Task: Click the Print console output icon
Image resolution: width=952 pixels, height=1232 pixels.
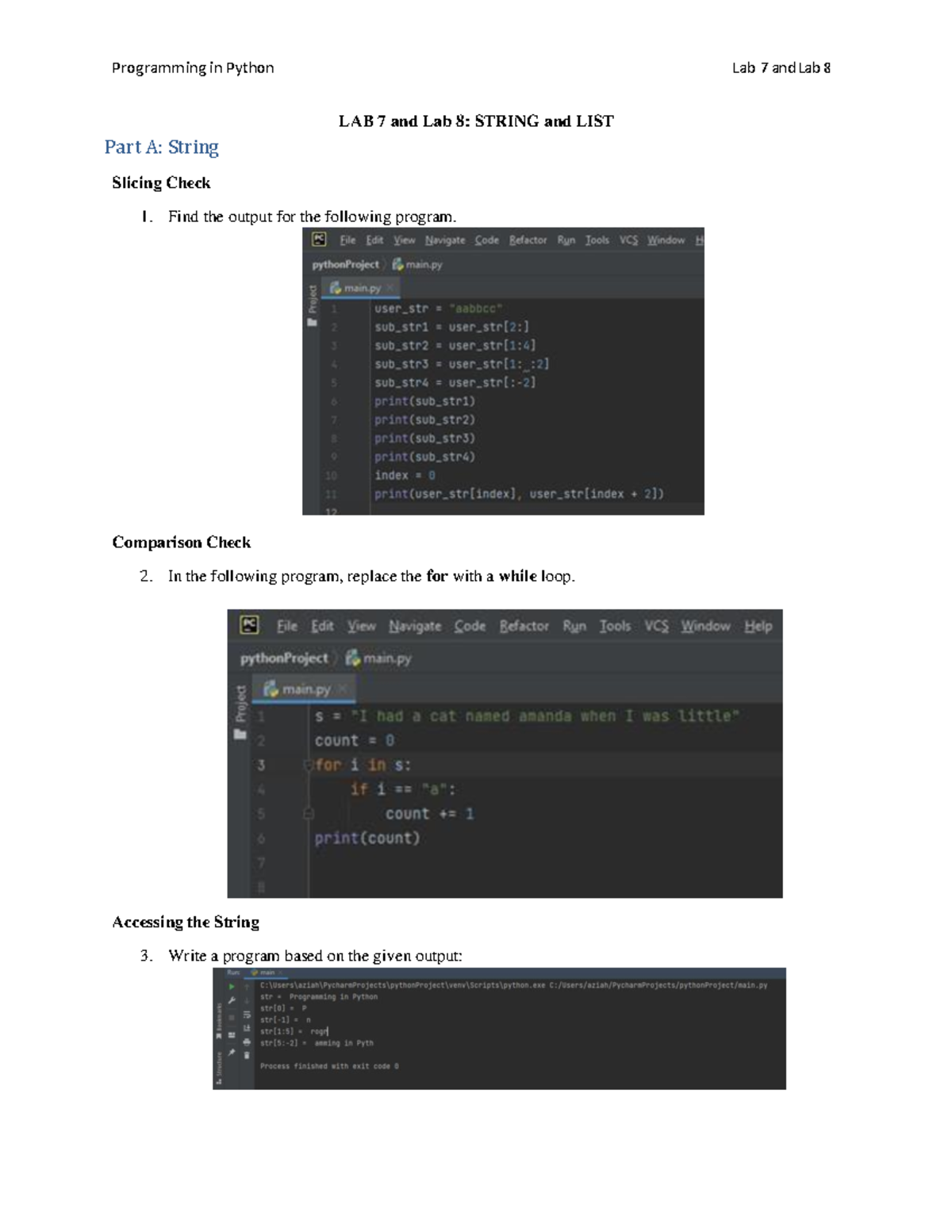Action: click(x=246, y=1040)
